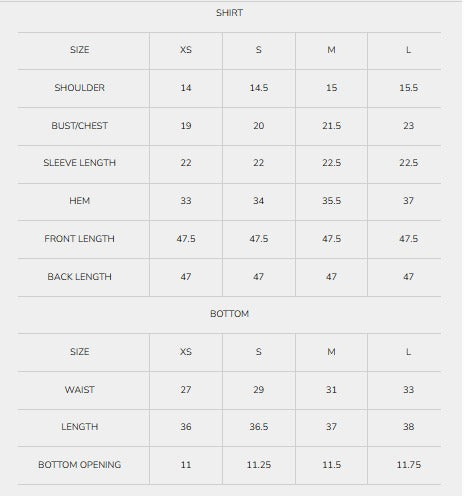Viewport: 464px width, 496px height.
Task: Select the BUST/CHEST row label
Action: point(80,126)
